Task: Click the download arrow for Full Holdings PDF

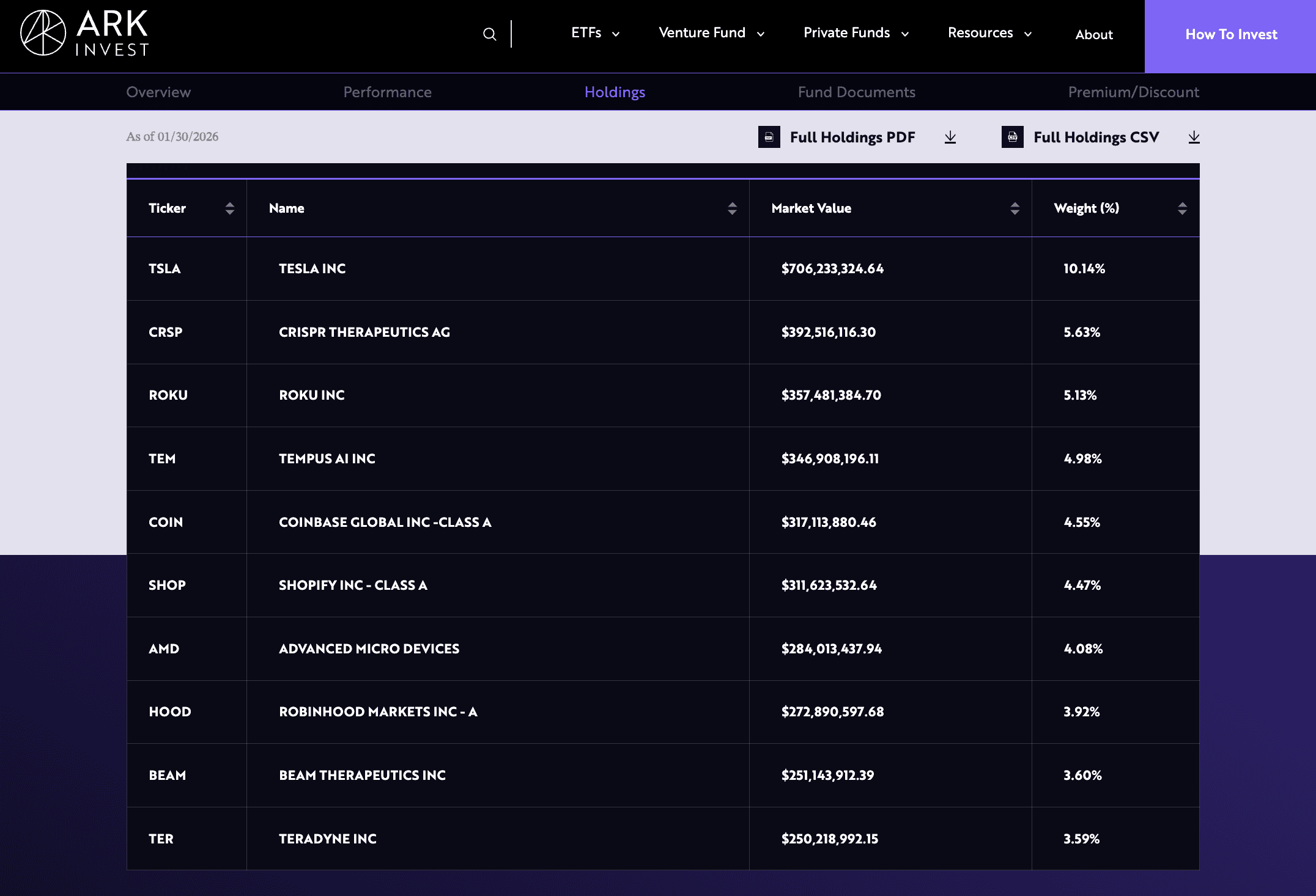Action: (950, 137)
